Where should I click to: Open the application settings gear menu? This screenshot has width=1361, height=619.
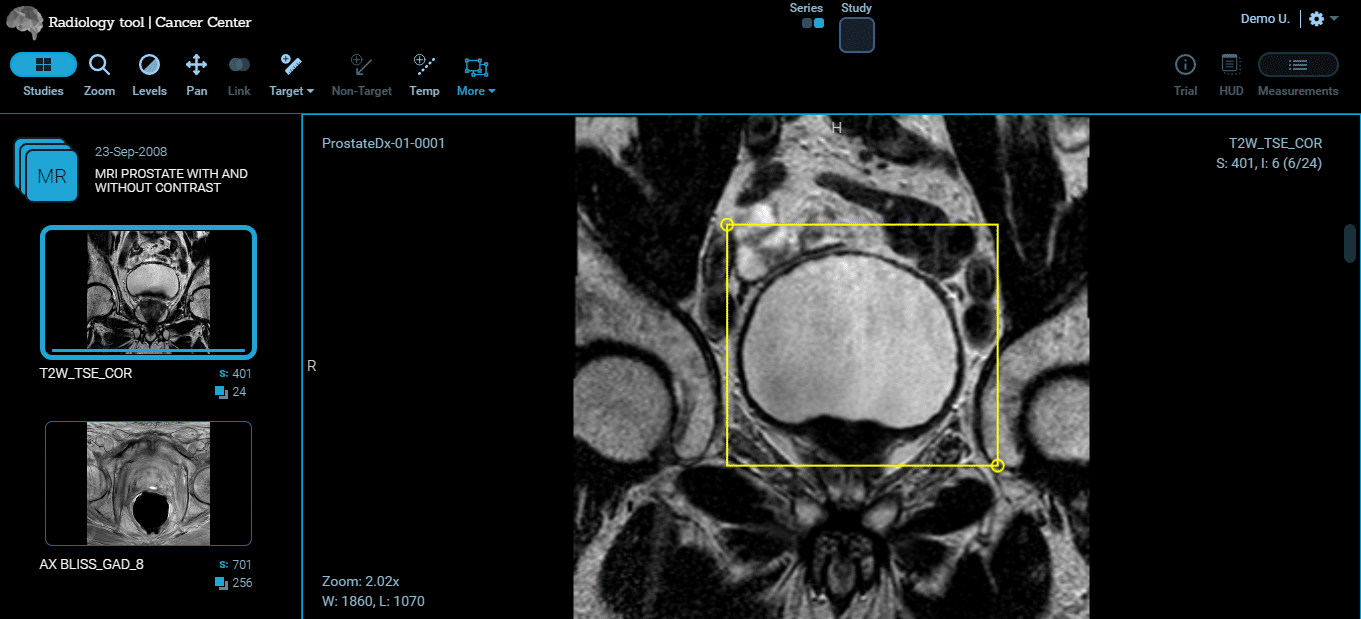click(x=1317, y=17)
